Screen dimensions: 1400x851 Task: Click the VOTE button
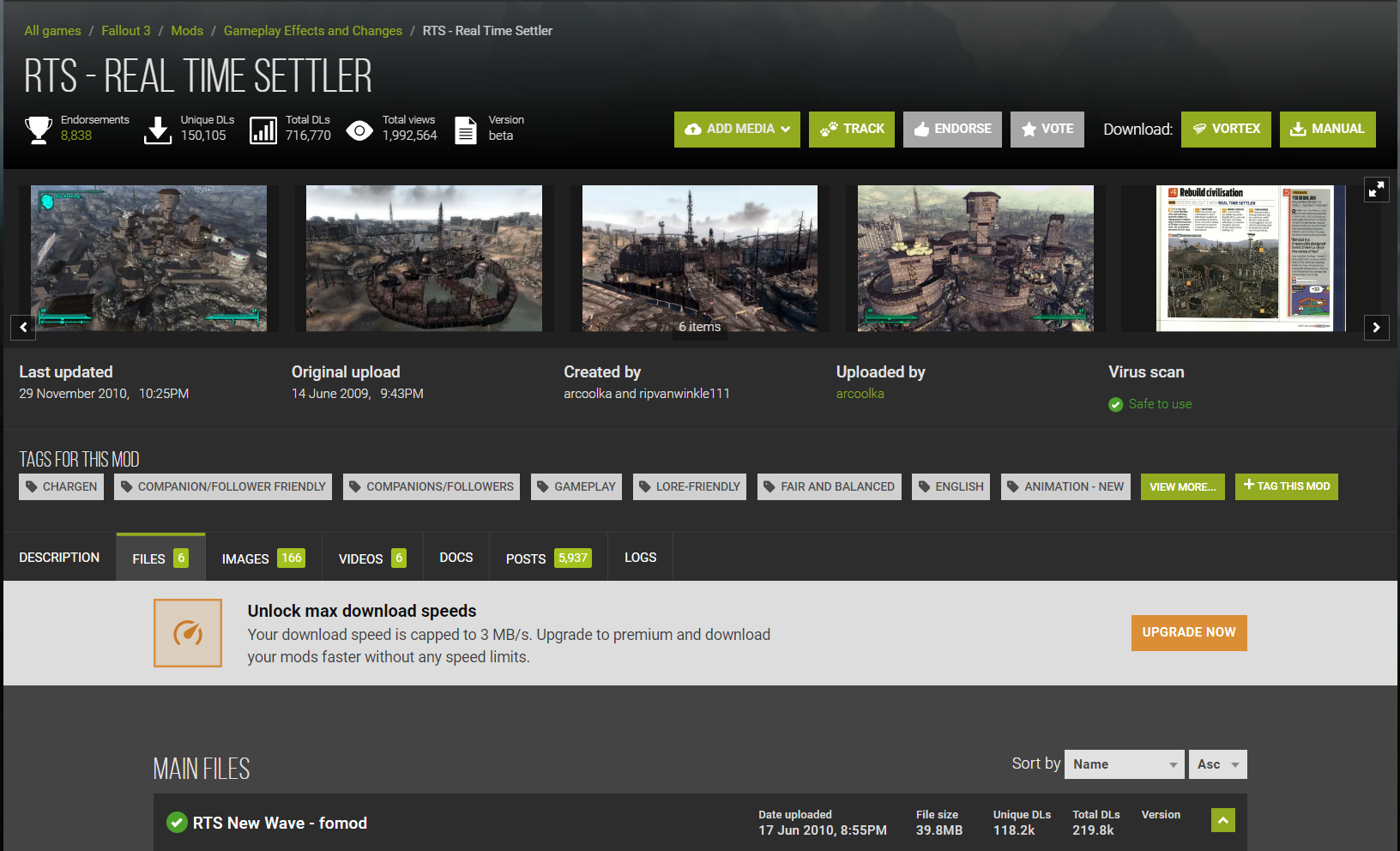(1047, 130)
